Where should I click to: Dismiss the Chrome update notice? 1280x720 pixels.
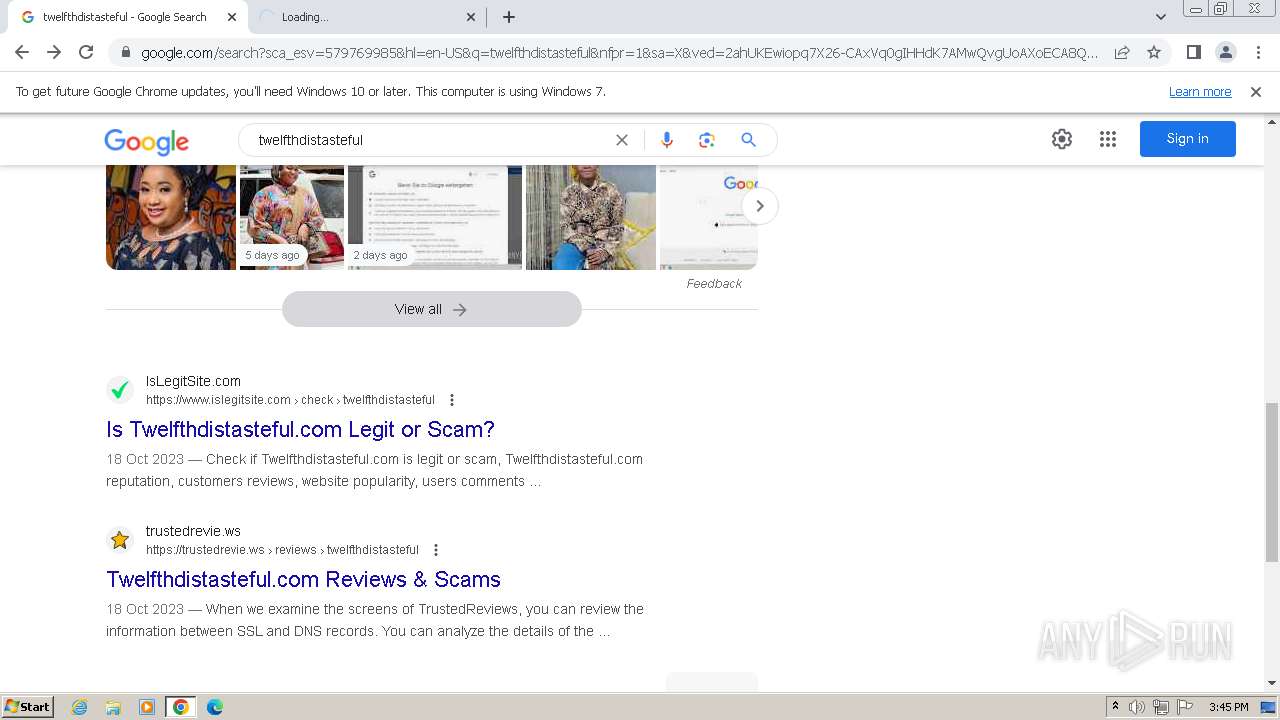tap(1255, 92)
